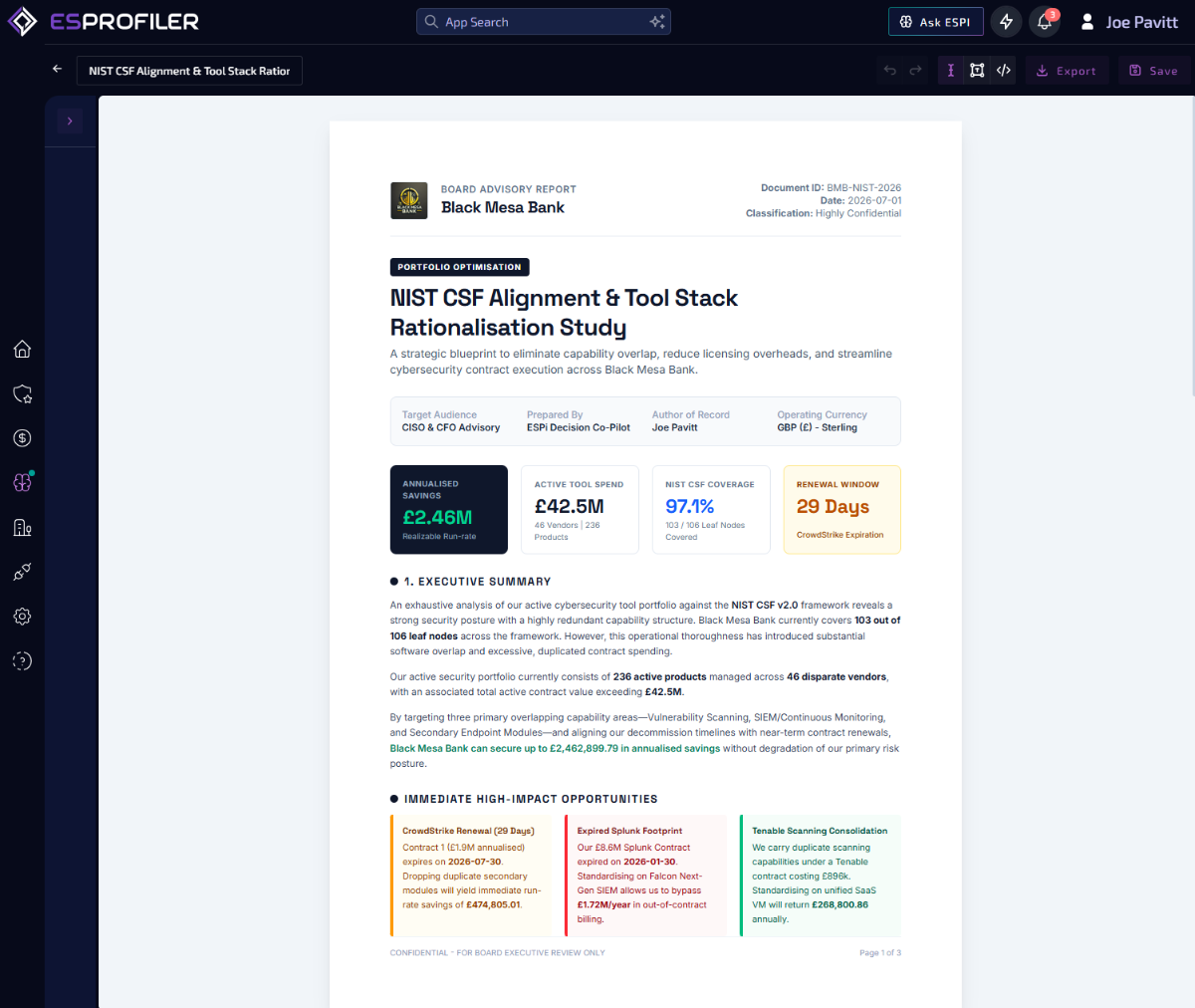
Task: Click the Prepared By ESPi Decision Co-Pilot field
Action: tap(579, 421)
